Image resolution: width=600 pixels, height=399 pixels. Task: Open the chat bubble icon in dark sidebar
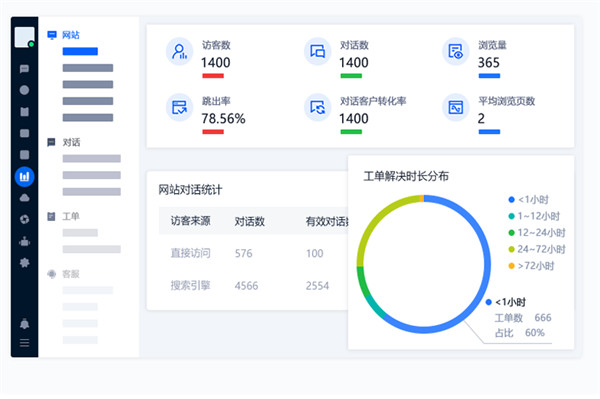pos(24,69)
